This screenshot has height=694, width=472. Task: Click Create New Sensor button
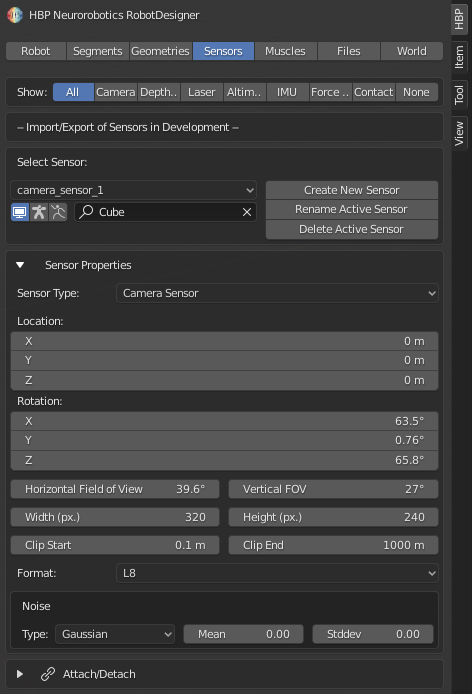(x=352, y=190)
